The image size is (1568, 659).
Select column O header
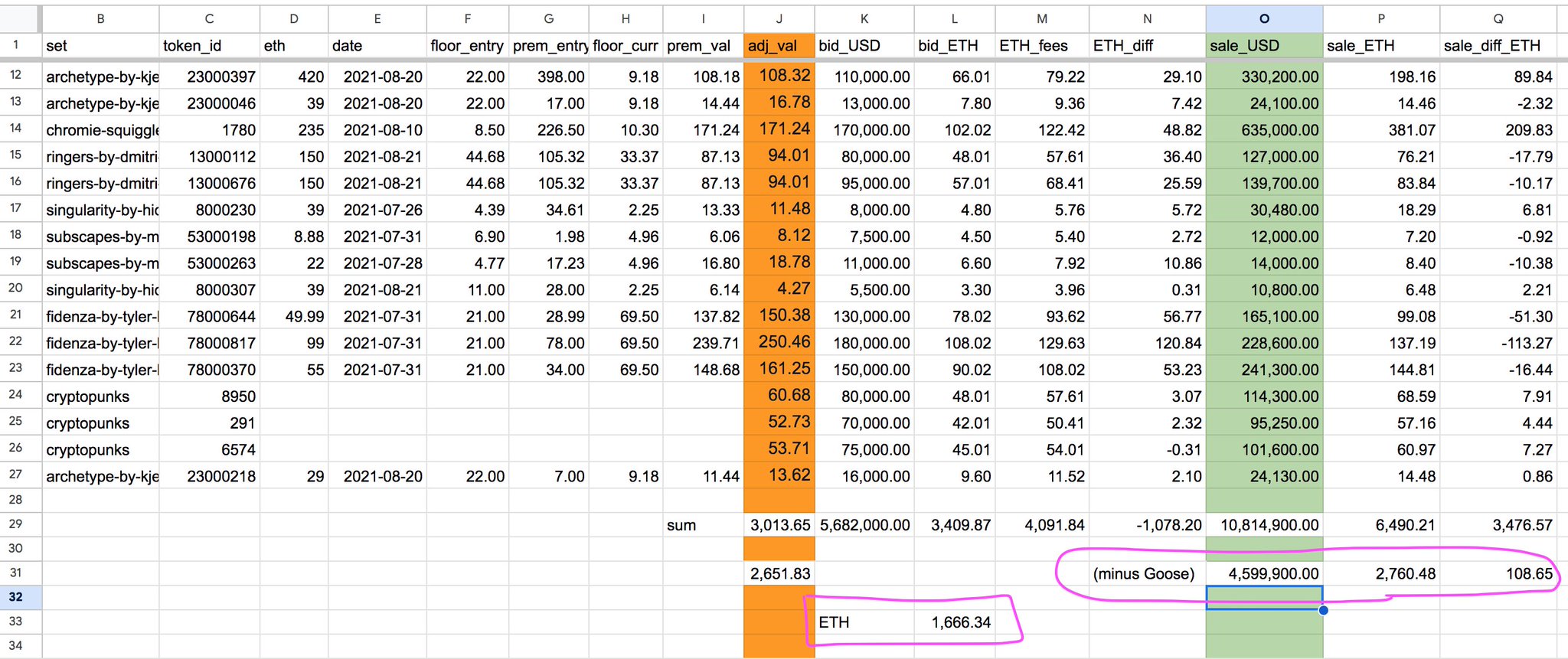1264,18
